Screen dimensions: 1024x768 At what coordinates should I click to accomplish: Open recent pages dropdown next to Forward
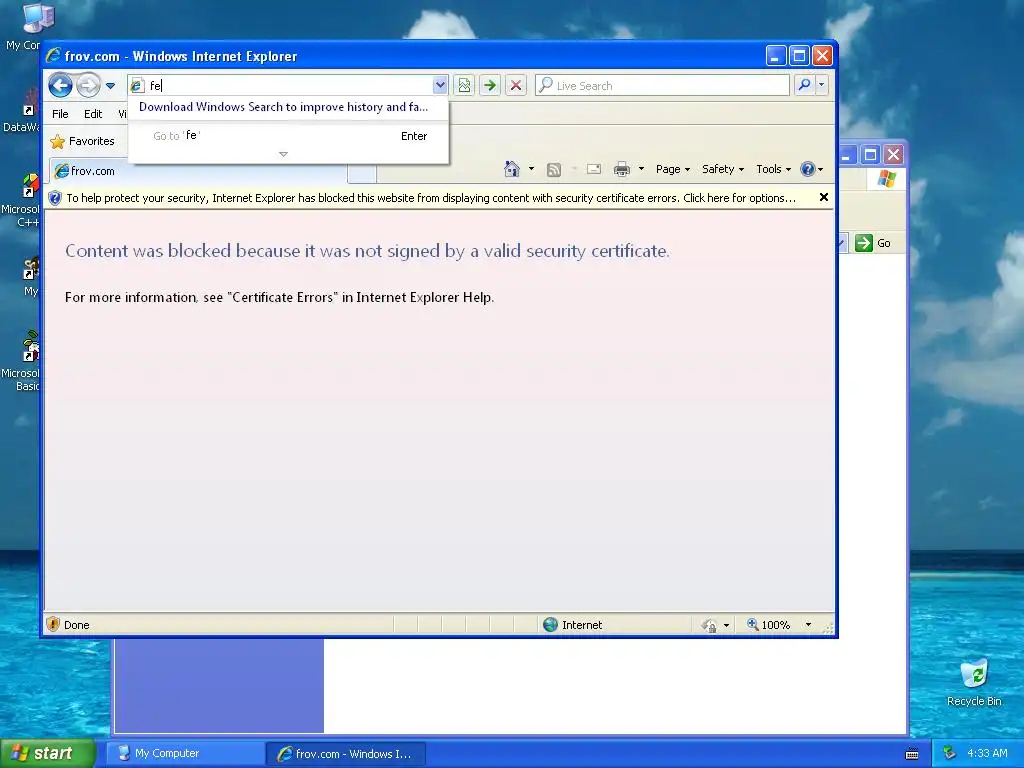coord(110,86)
